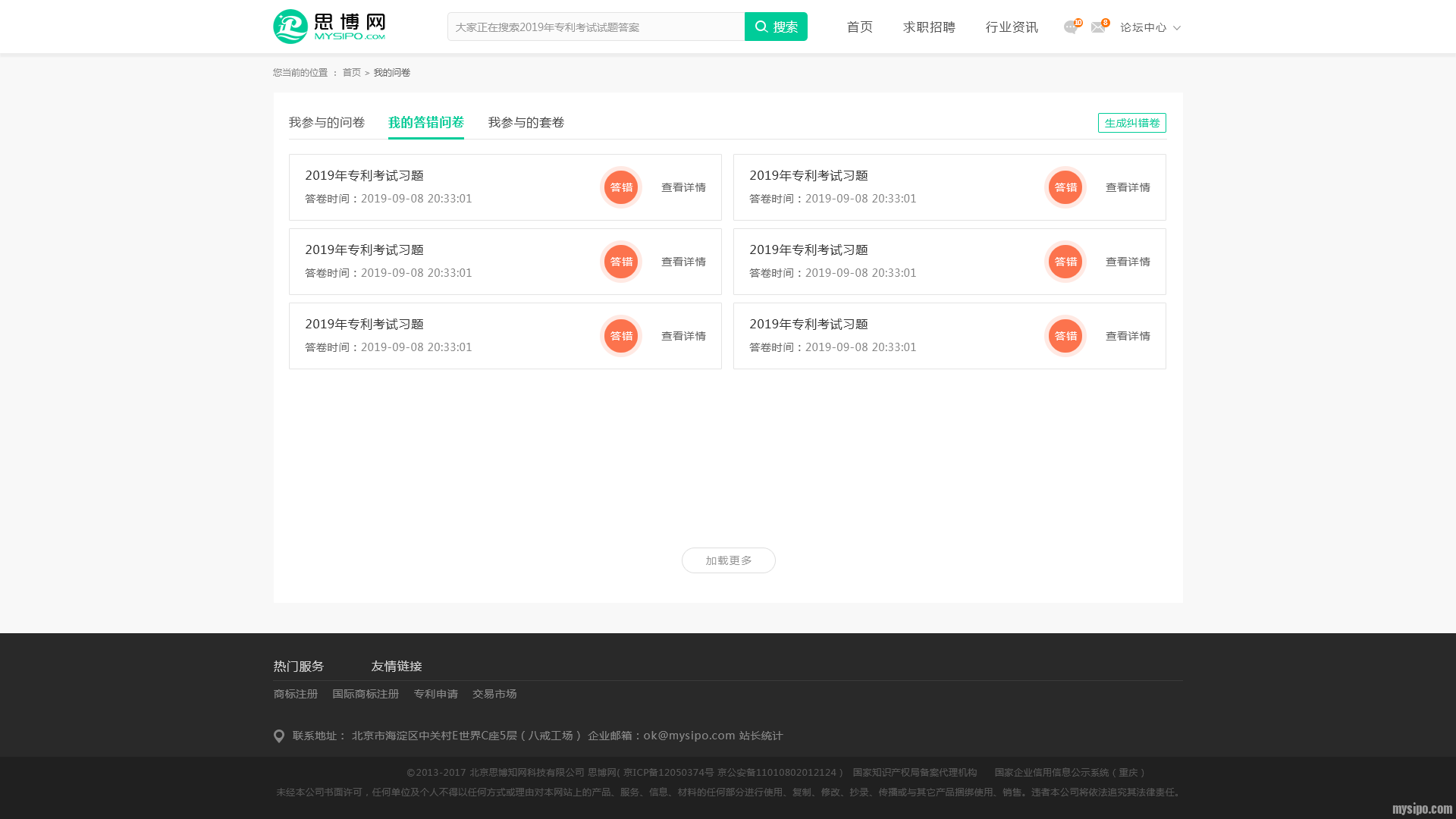Click the green 搜索 button with magnifier
Image resolution: width=1456 pixels, height=819 pixels.
pyautogui.click(x=776, y=27)
